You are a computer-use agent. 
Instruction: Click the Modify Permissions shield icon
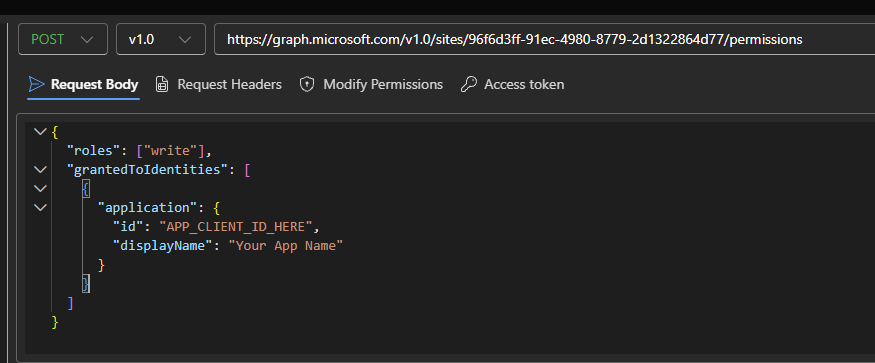[x=307, y=84]
